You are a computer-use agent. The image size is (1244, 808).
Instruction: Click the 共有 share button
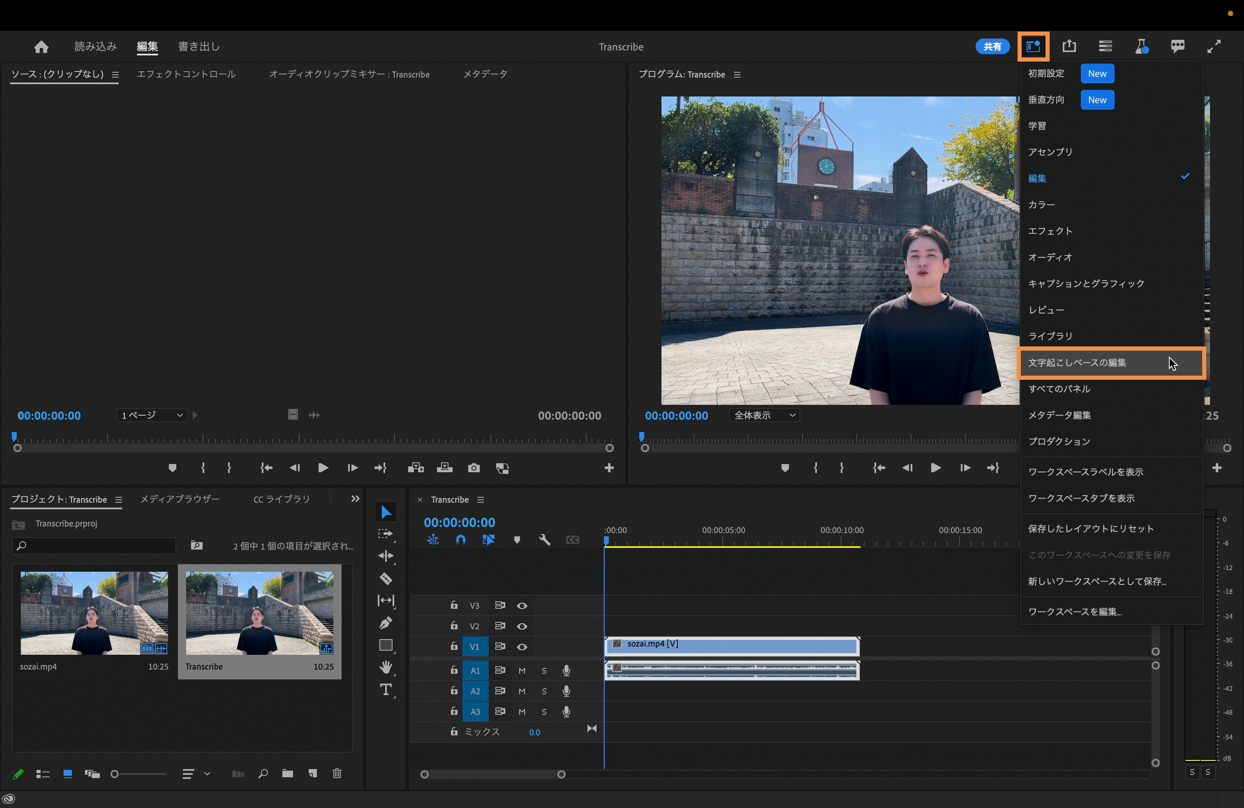[992, 46]
